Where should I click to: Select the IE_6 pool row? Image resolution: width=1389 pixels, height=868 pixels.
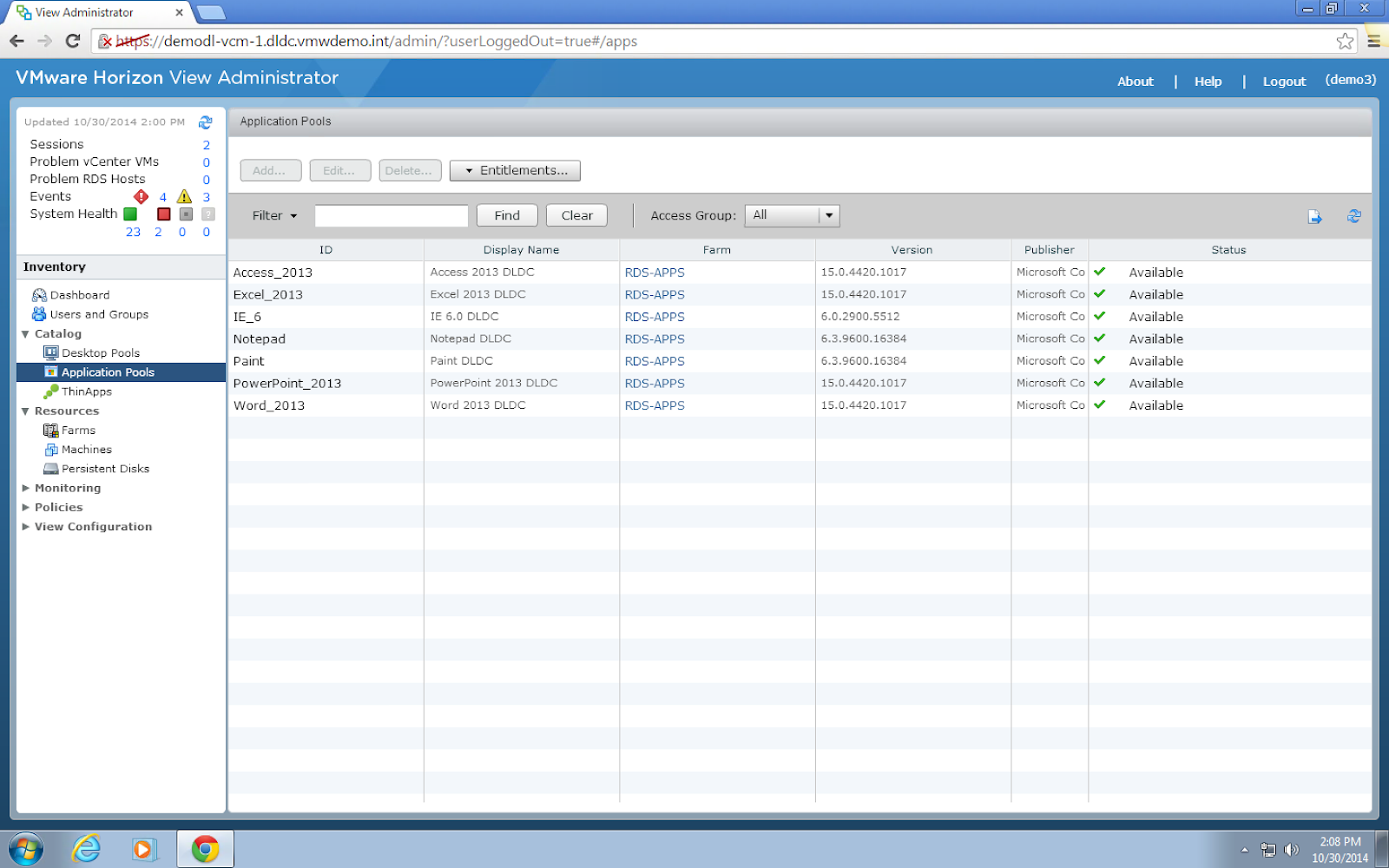(800, 317)
